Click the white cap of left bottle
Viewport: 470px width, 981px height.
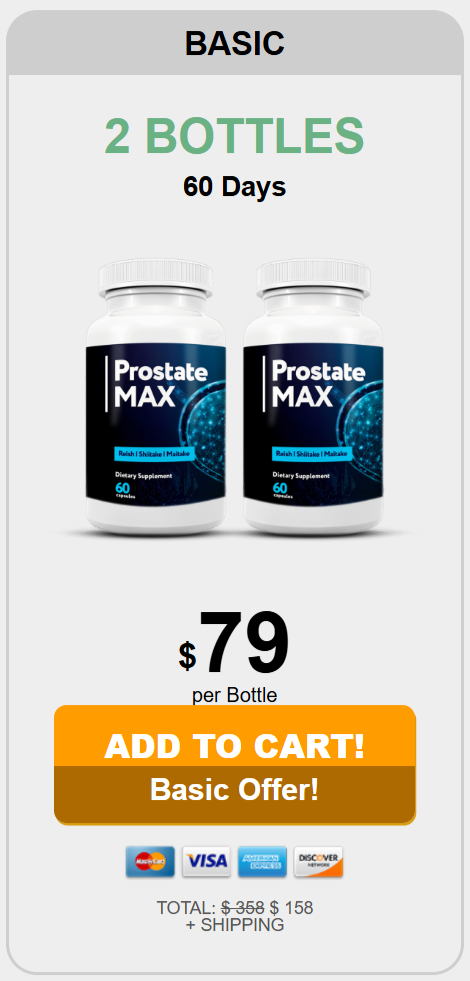[x=156, y=277]
